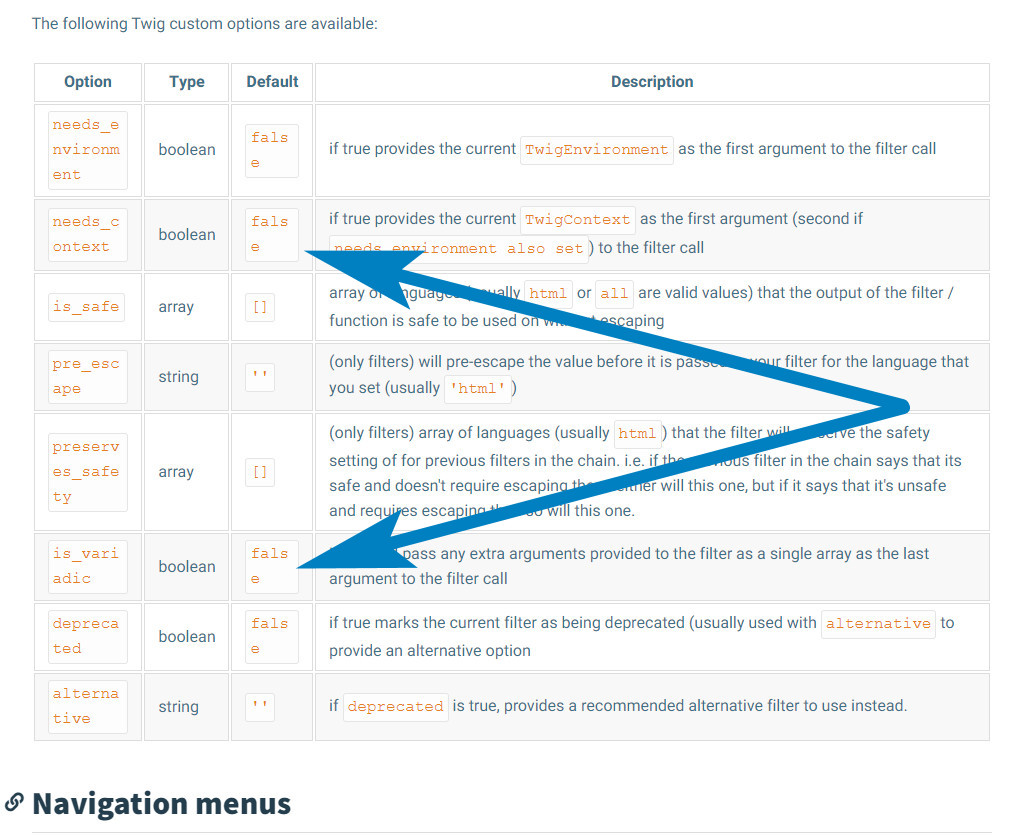
Task: Click the deprecated option code in Option column
Action: tap(87, 636)
